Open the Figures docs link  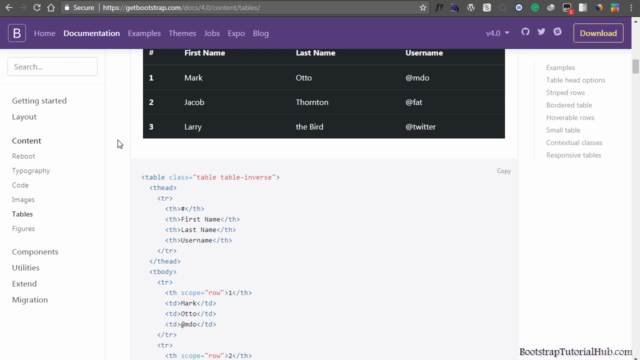(x=23, y=229)
